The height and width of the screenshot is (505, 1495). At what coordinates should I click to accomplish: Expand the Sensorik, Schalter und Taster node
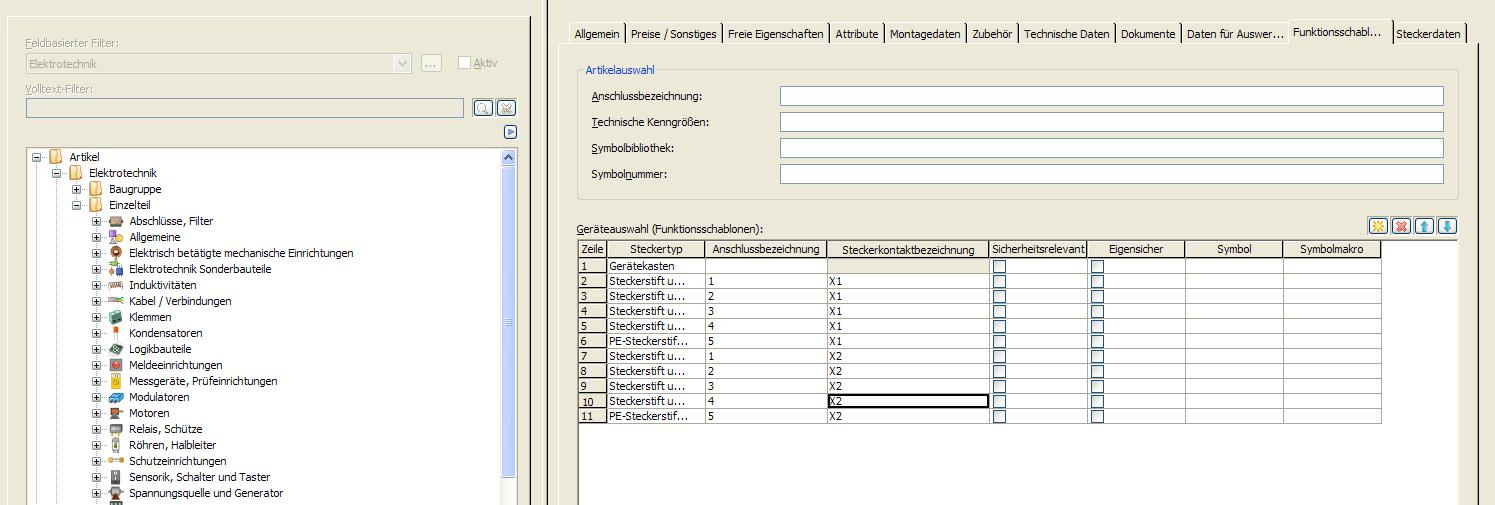[x=97, y=477]
